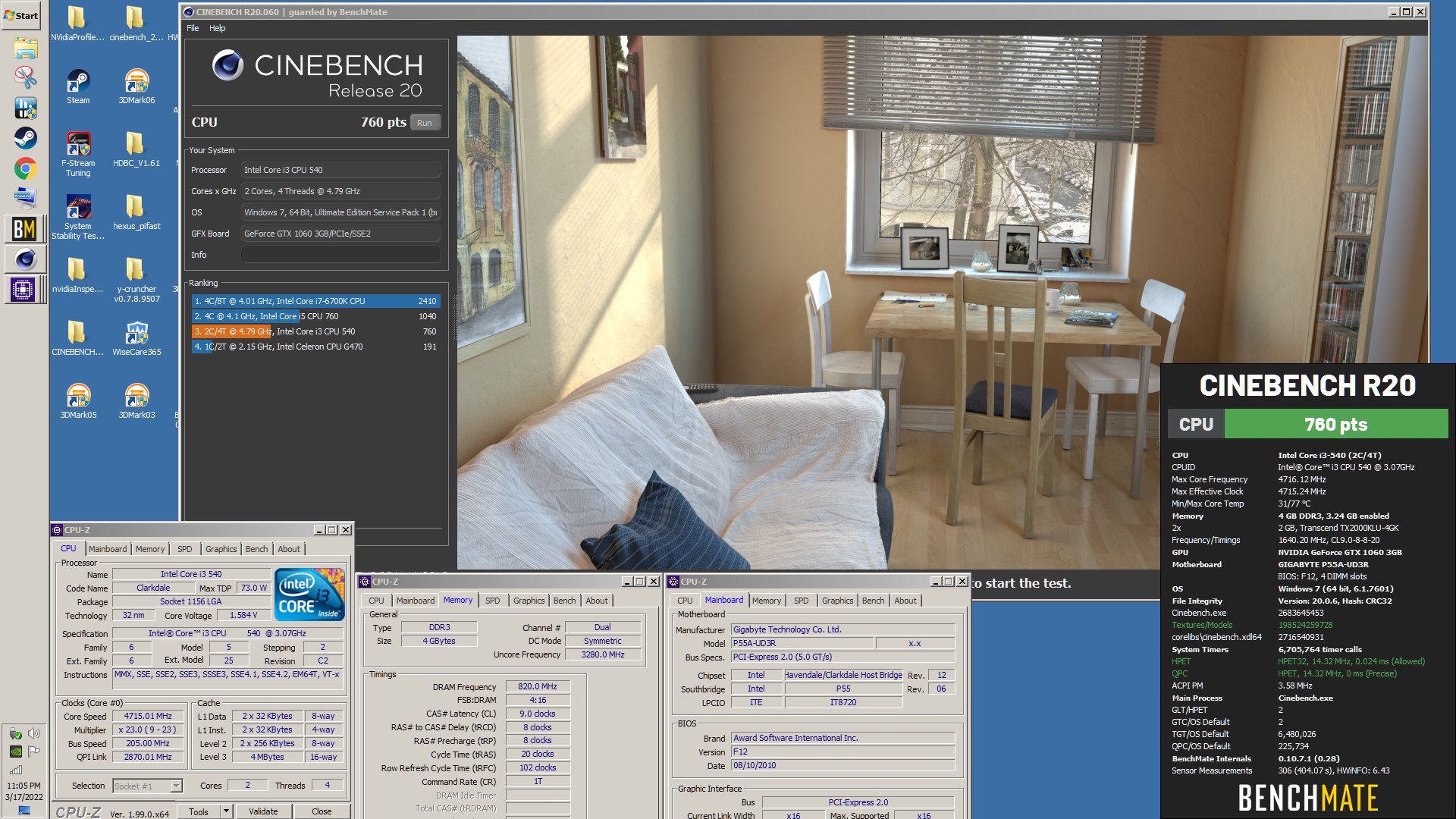1456x819 pixels.
Task: Switch to the CPU-Z taskbar button
Action: click(x=24, y=290)
